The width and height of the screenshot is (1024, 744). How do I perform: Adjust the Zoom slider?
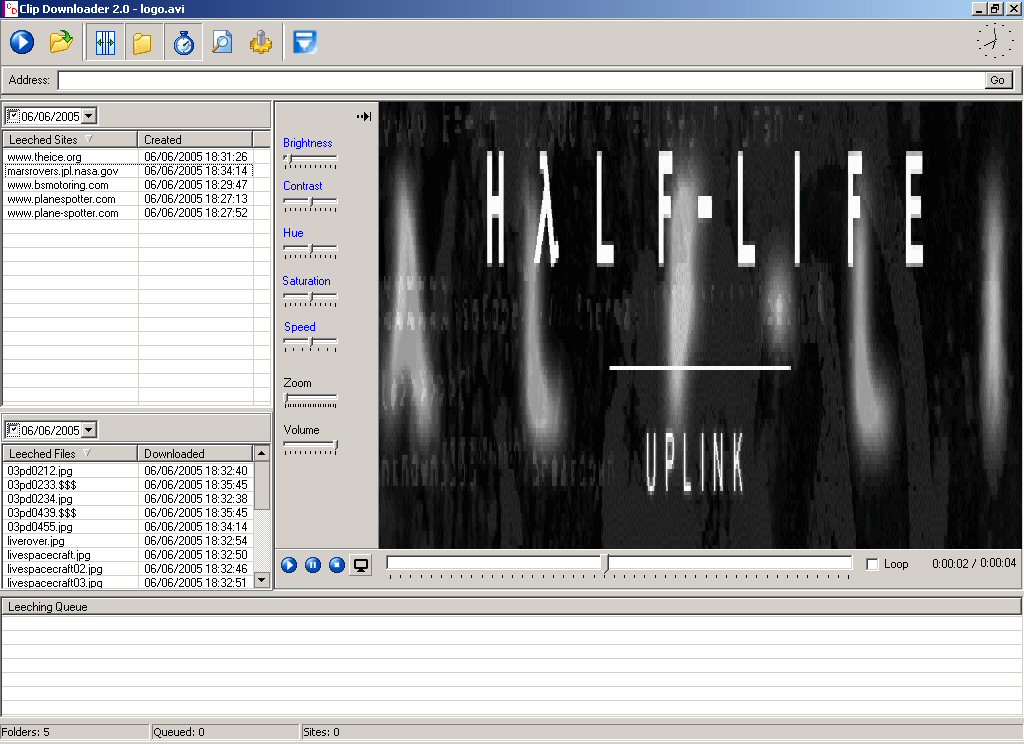(310, 400)
